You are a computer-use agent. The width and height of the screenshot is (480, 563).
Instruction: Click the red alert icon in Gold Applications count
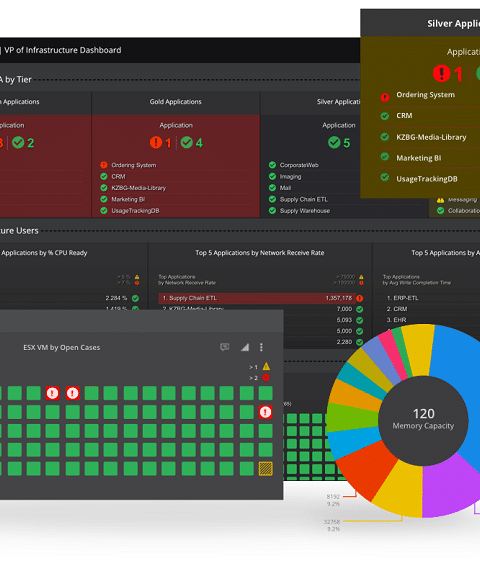(x=156, y=142)
